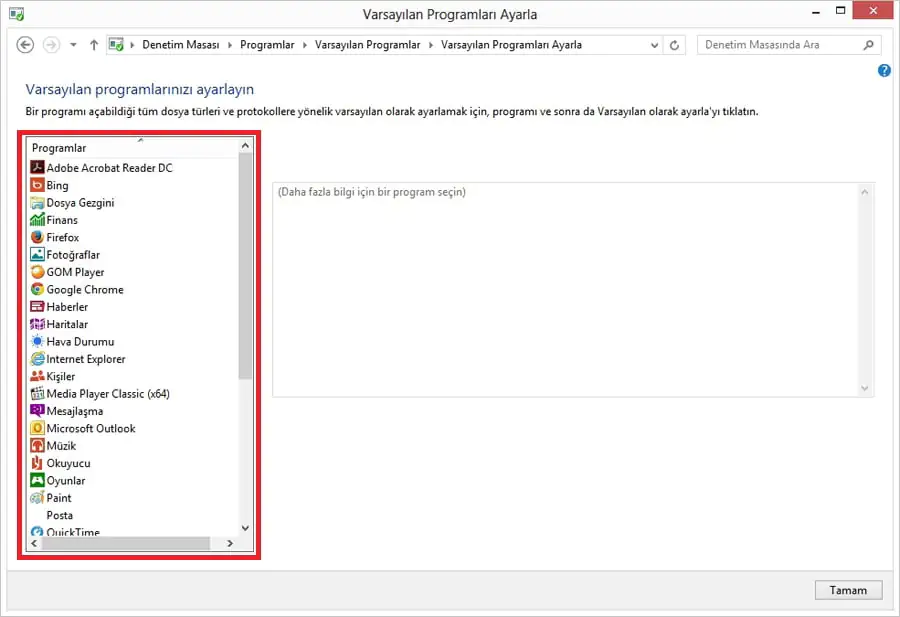Image resolution: width=900 pixels, height=617 pixels.
Task: Click the Finans chart icon
Action: coord(37,220)
